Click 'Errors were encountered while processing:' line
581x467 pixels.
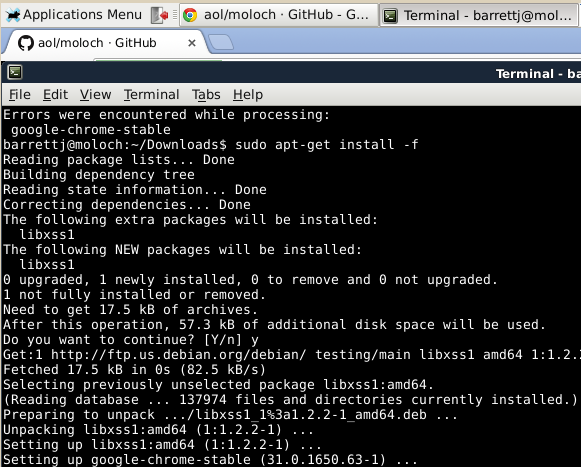(x=166, y=115)
